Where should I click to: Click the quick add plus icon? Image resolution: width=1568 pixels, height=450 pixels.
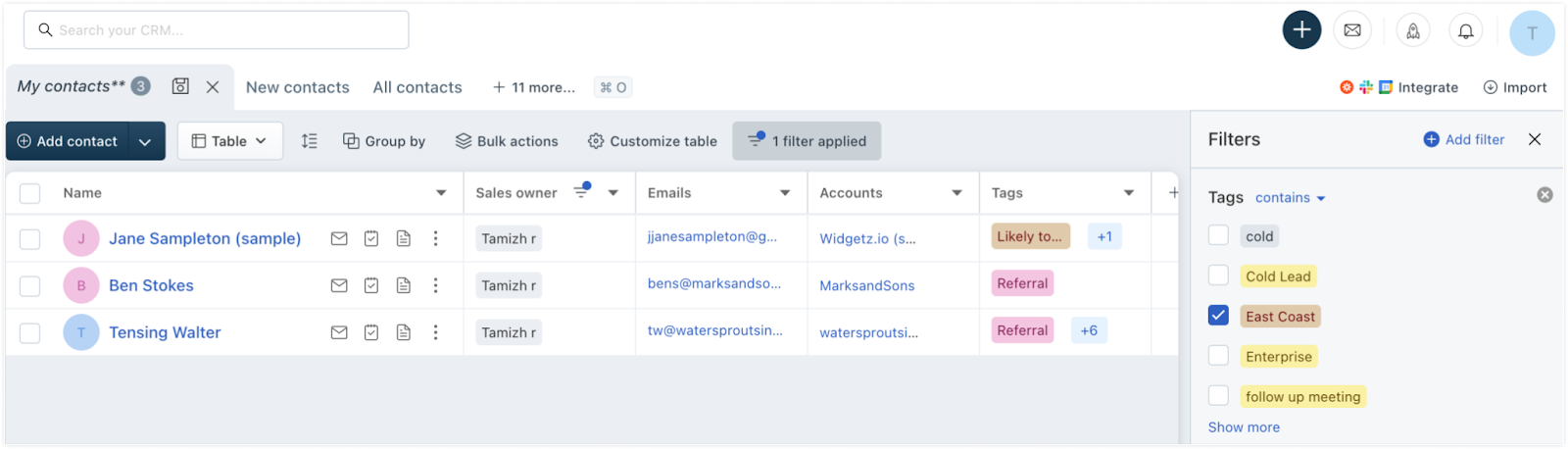(x=1301, y=30)
